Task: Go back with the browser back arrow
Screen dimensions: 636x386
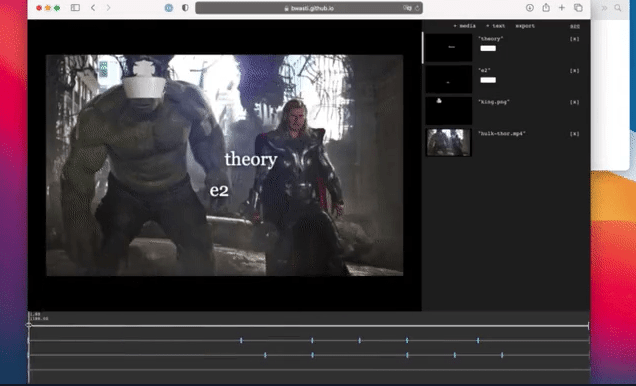Action: 93,8
